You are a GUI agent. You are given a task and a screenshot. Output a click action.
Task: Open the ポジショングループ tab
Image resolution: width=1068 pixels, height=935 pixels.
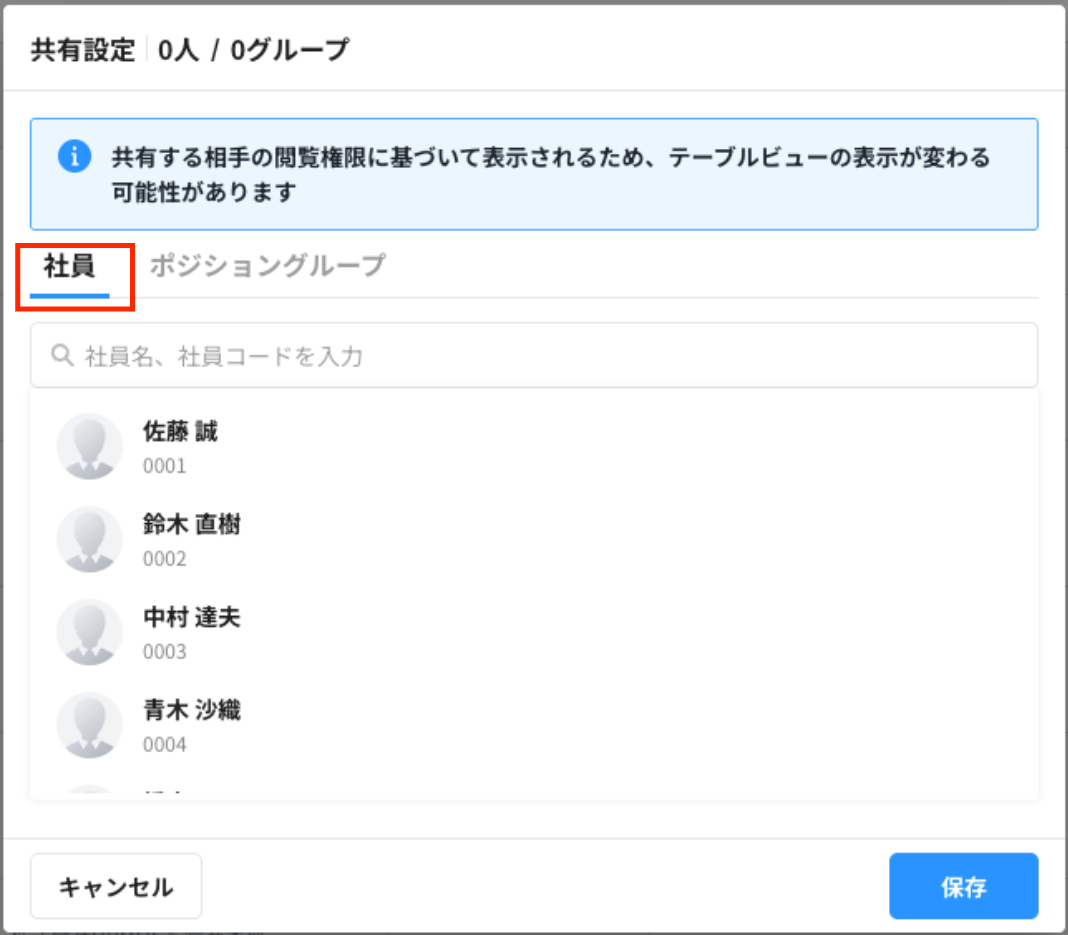266,266
